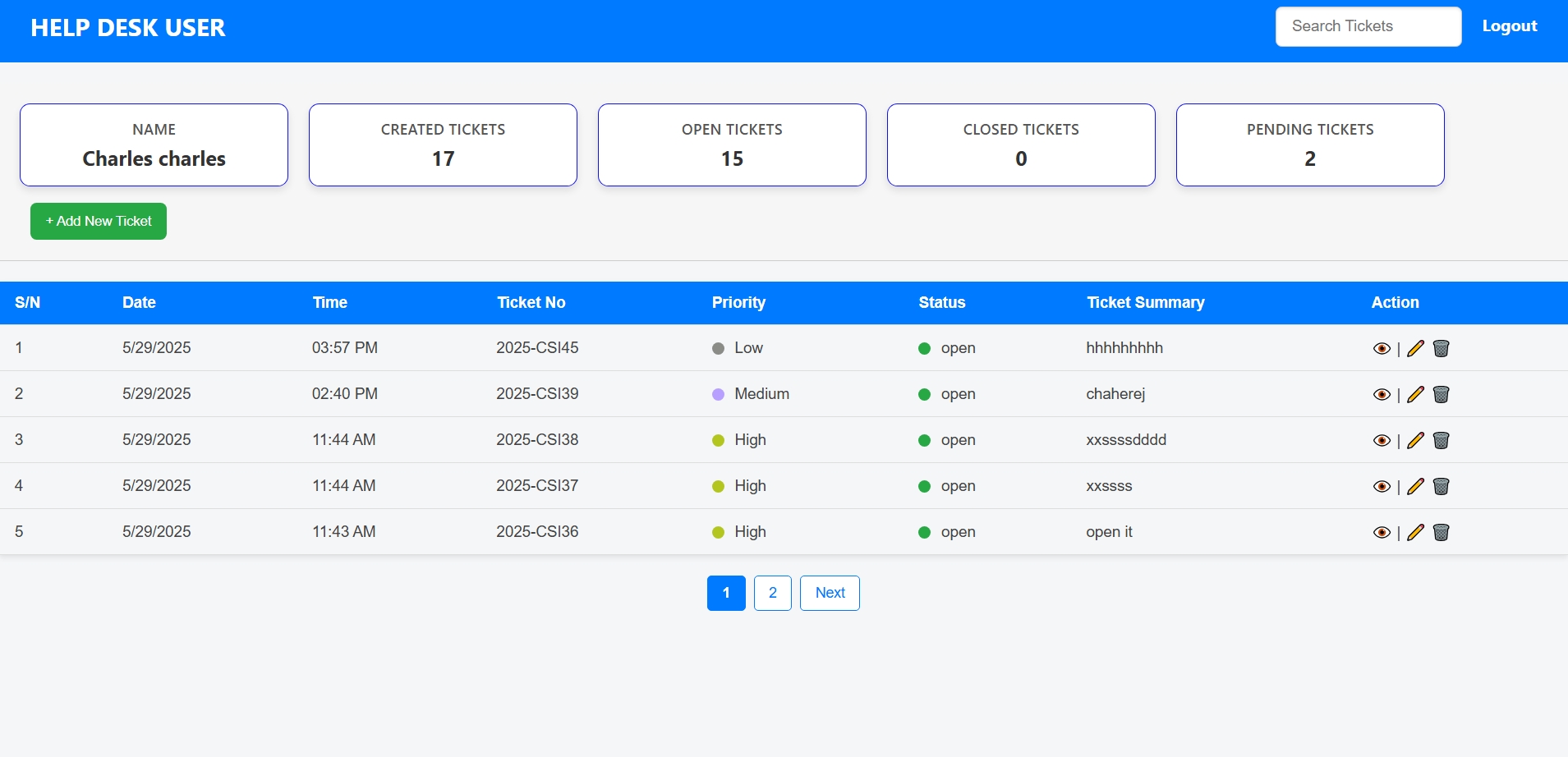
Task: Preview the 'open it' ticket via the eye icon
Action: tap(1382, 532)
